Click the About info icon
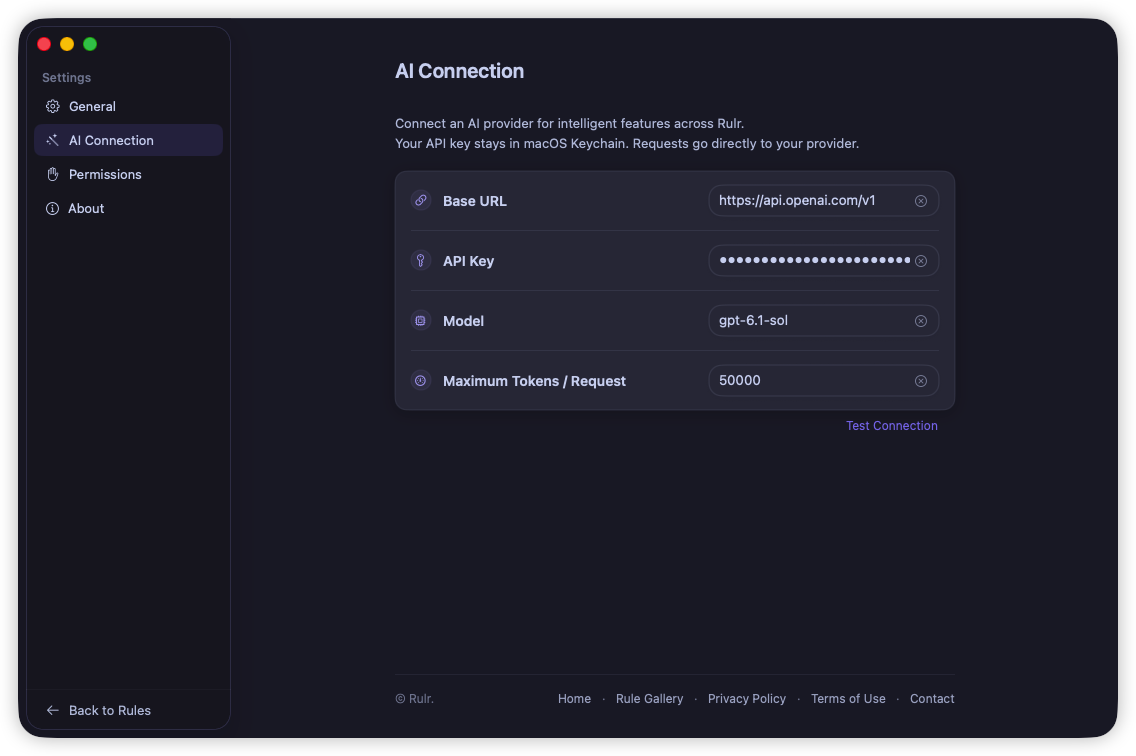This screenshot has height=756, width=1136. coord(52,209)
